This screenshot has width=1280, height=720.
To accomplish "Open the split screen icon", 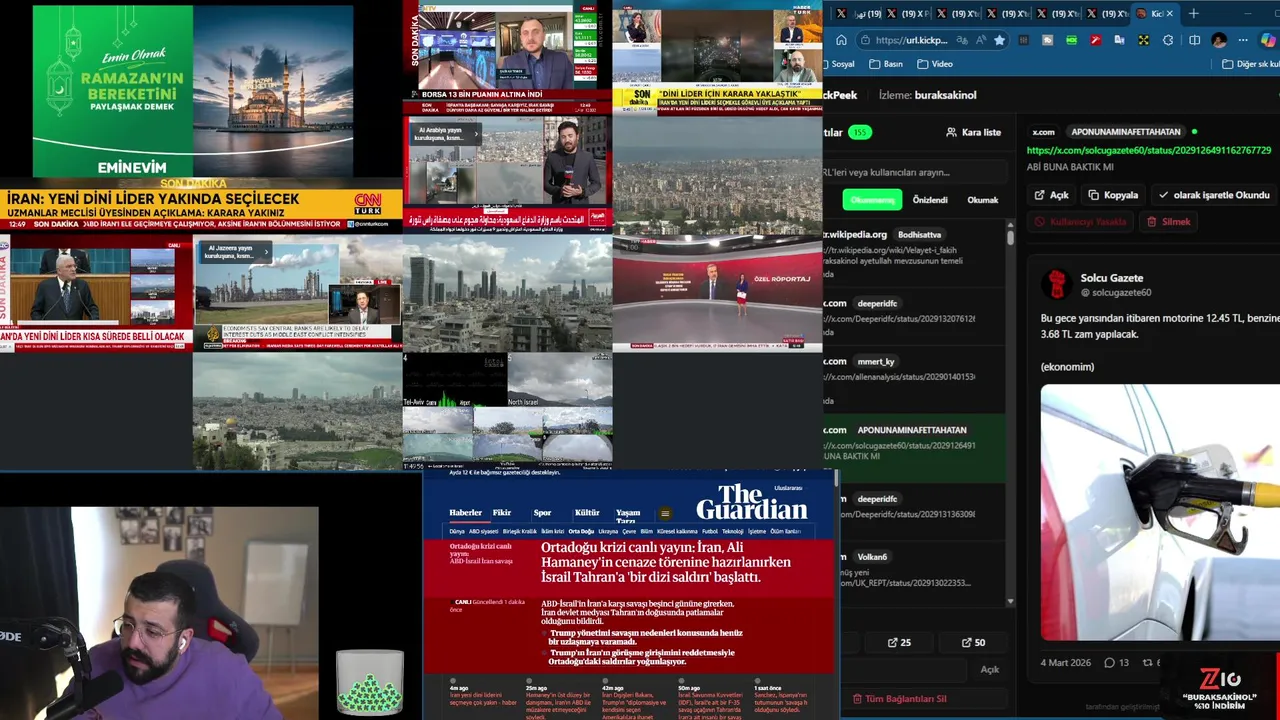I will [1194, 40].
